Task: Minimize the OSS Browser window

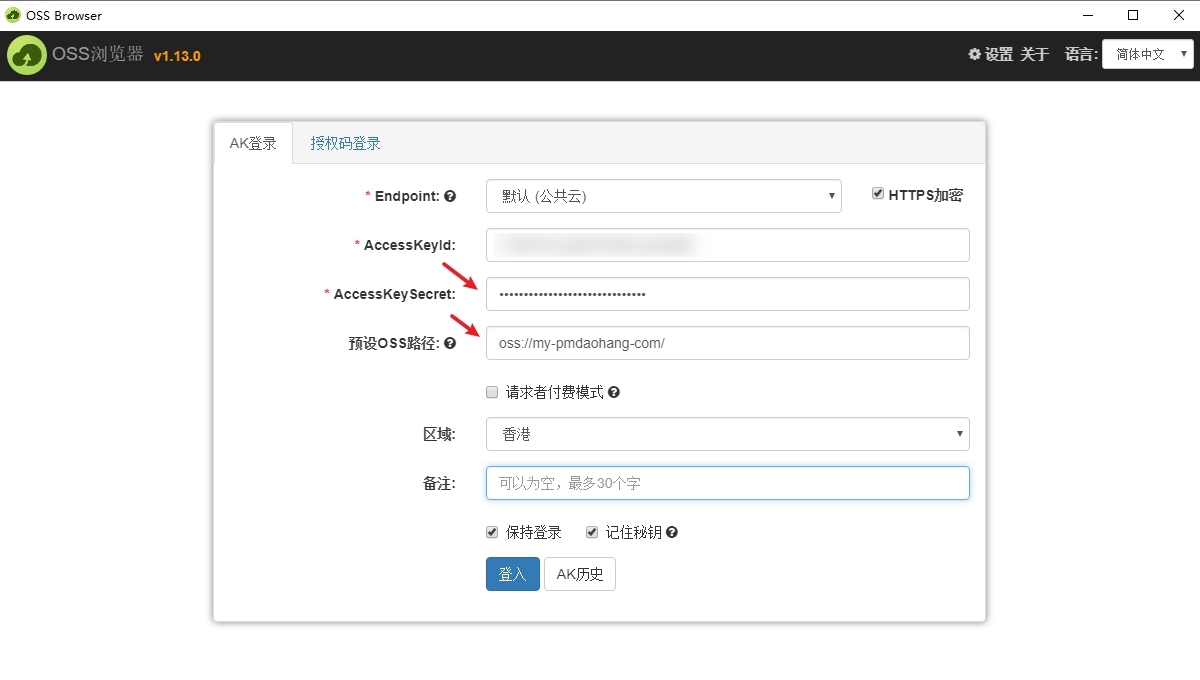Action: click(x=1087, y=15)
